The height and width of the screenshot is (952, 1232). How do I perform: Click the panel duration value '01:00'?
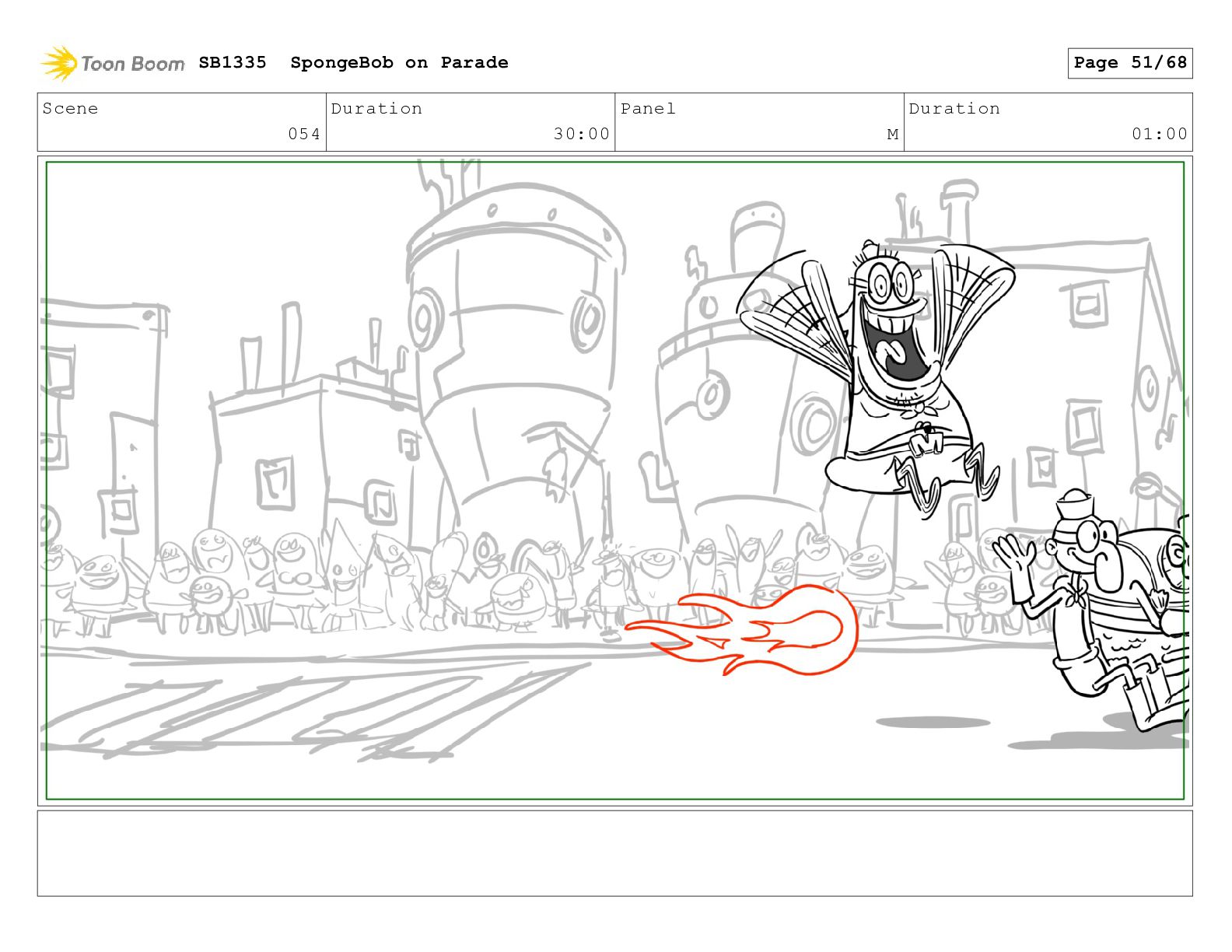[x=1160, y=134]
